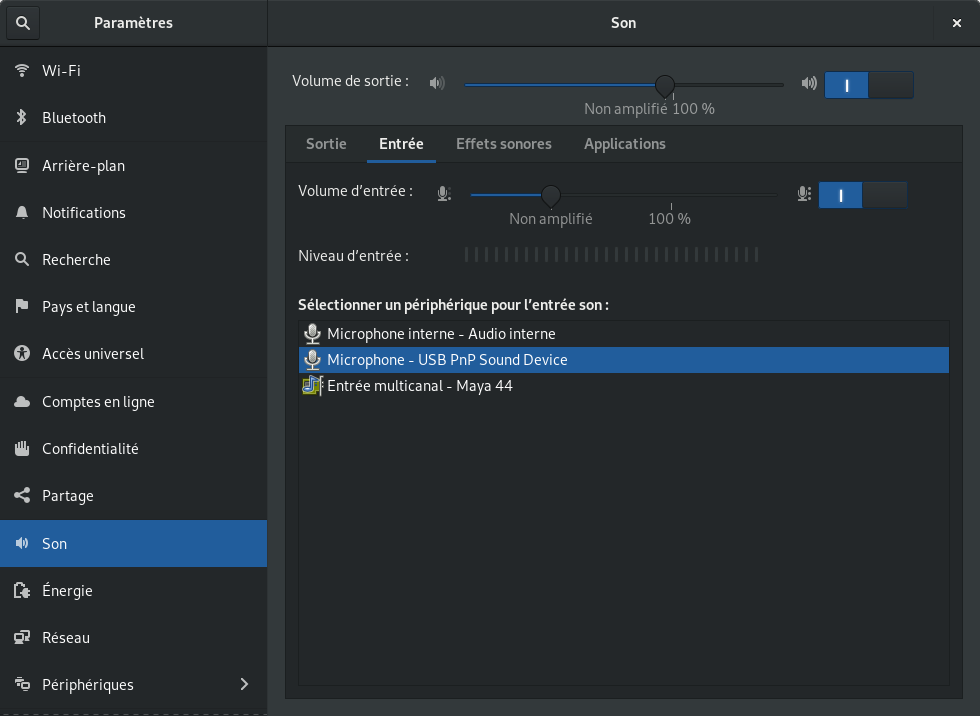Click the Énergie battery icon
This screenshot has height=716, width=980.
point(22,591)
